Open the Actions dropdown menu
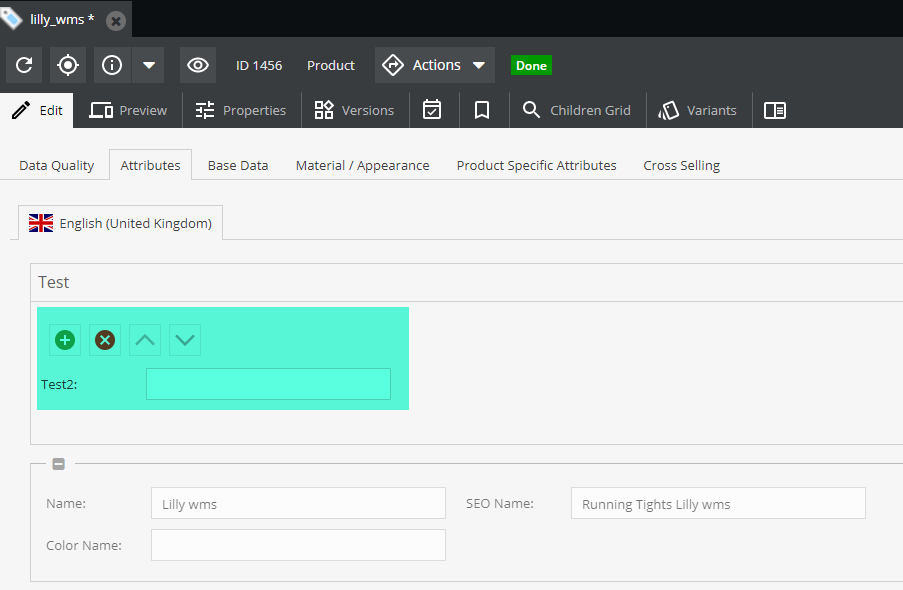903x590 pixels. tap(435, 65)
